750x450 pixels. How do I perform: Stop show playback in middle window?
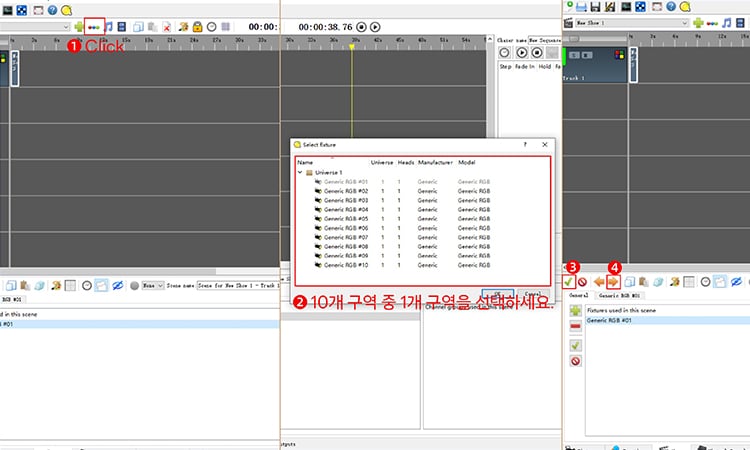click(362, 27)
